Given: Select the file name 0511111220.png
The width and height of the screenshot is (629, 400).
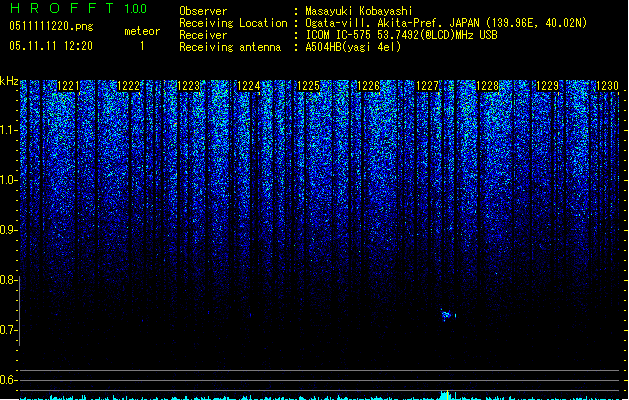Looking at the screenshot, I should (51, 26).
